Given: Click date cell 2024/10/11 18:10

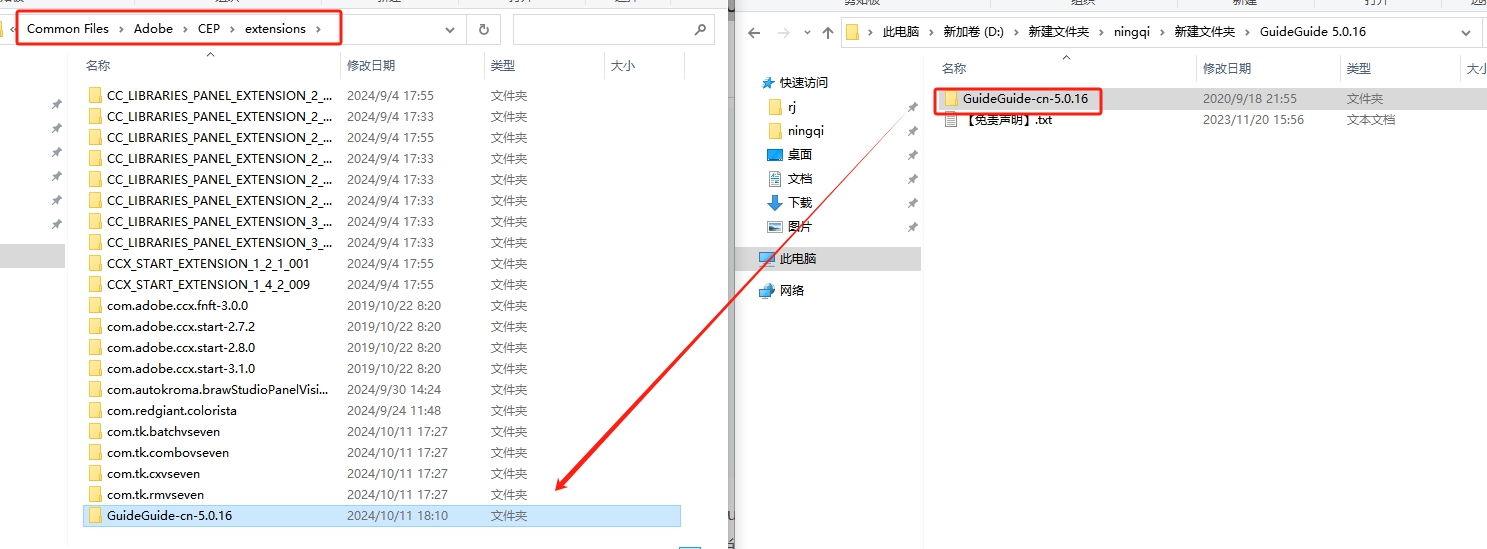Looking at the screenshot, I should click(x=397, y=516).
